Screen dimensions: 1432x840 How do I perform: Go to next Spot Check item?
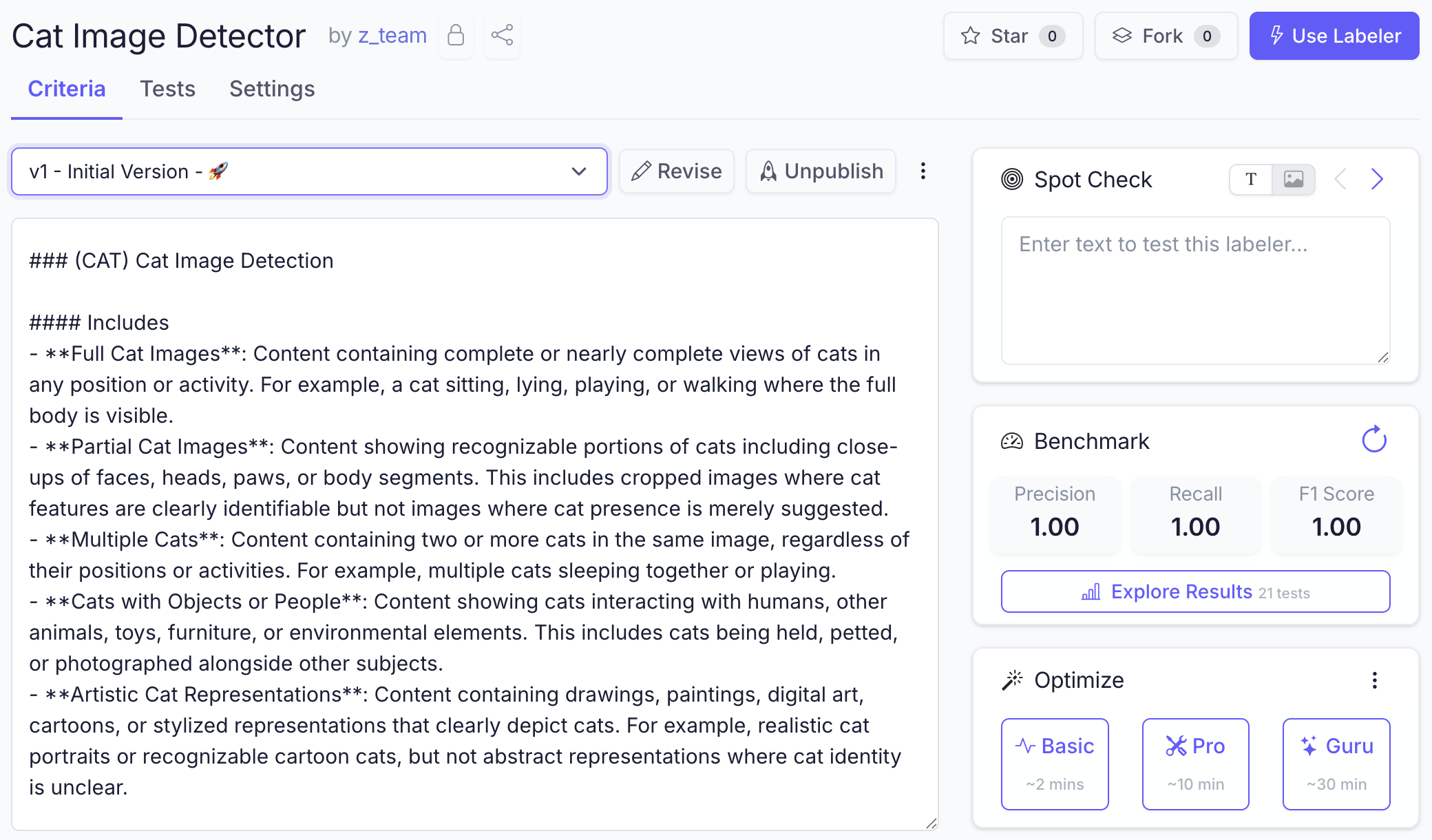1376,179
